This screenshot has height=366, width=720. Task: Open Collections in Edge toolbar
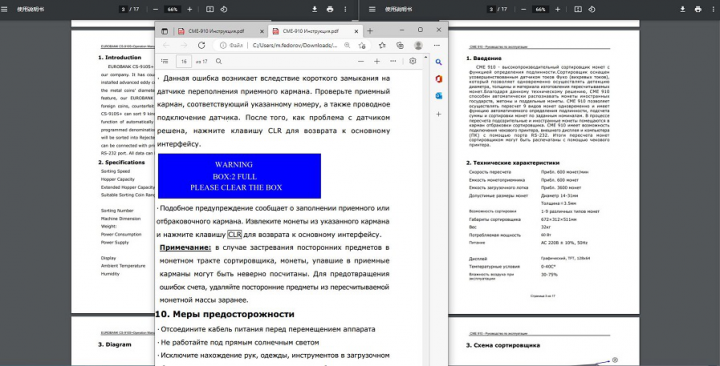tap(400, 45)
